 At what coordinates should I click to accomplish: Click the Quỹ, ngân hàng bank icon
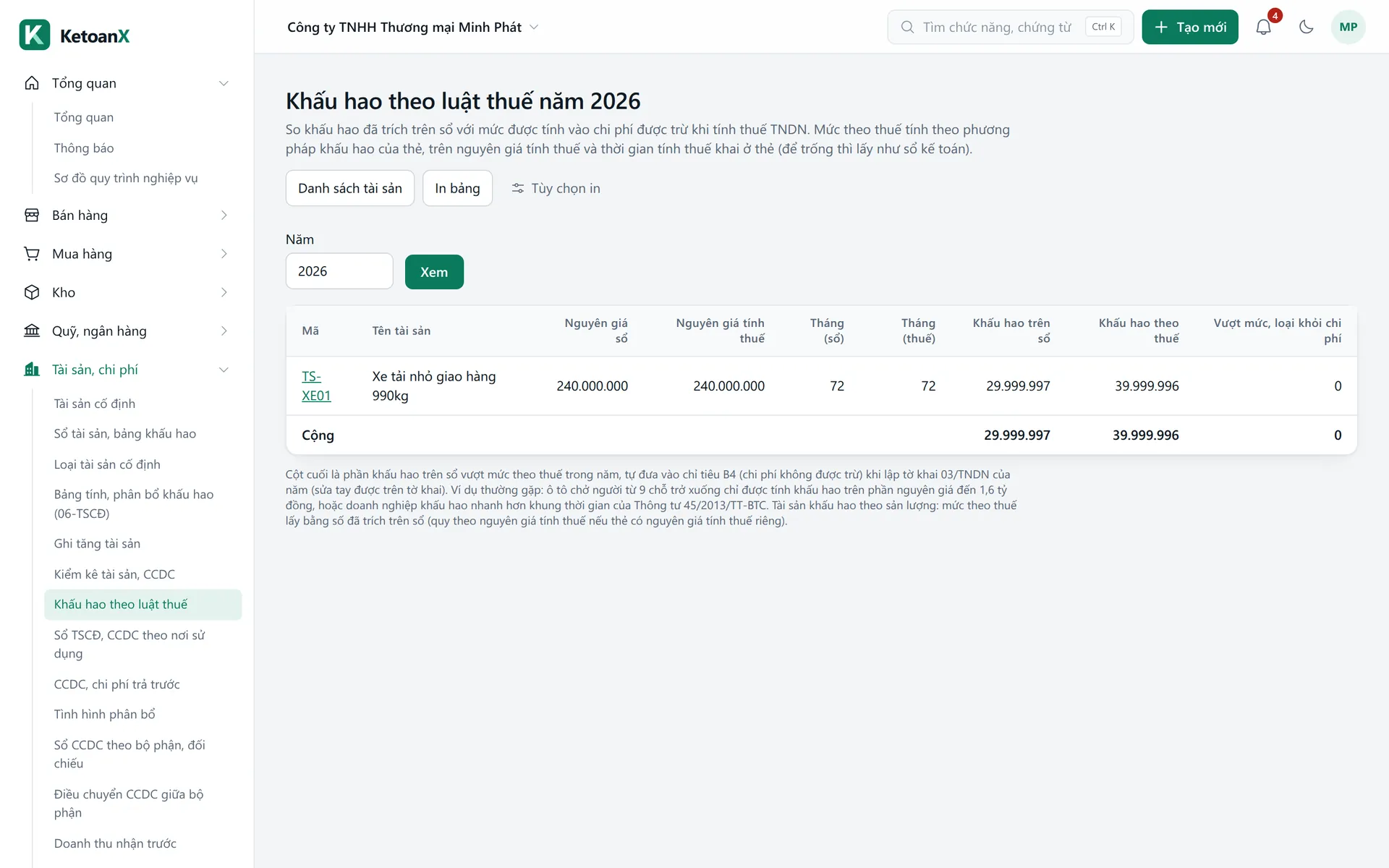click(x=32, y=331)
